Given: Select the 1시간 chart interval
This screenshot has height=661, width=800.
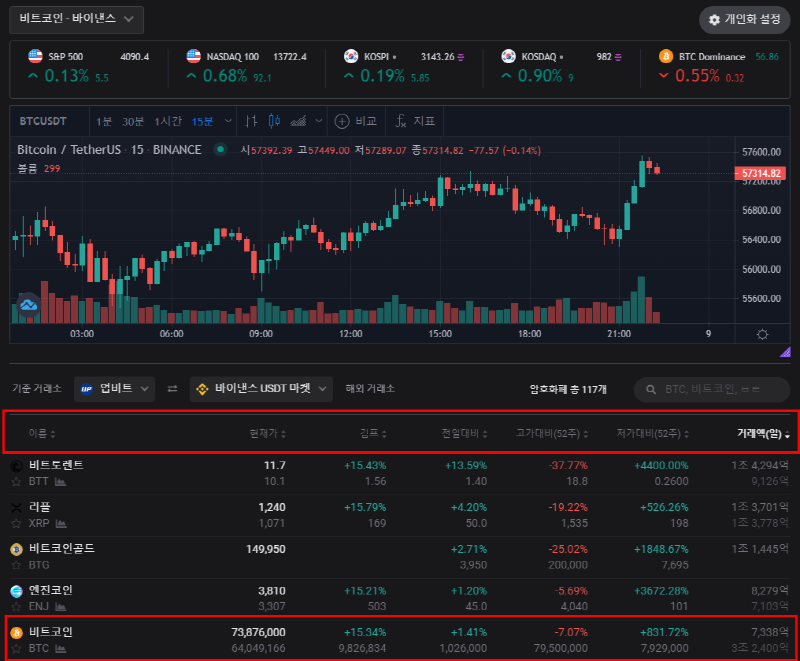Looking at the screenshot, I should tap(168, 121).
